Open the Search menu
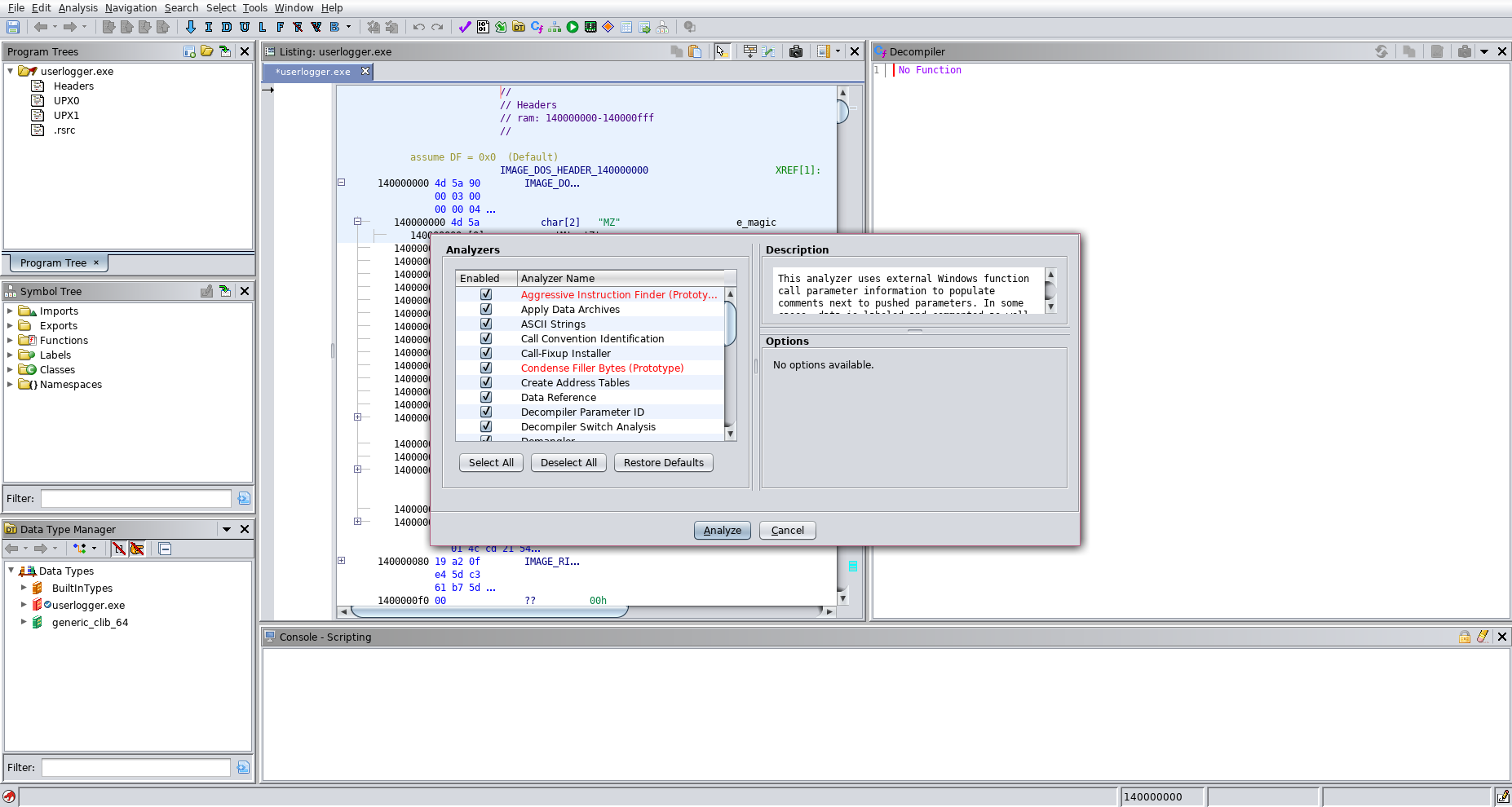The width and height of the screenshot is (1512, 807). click(181, 7)
